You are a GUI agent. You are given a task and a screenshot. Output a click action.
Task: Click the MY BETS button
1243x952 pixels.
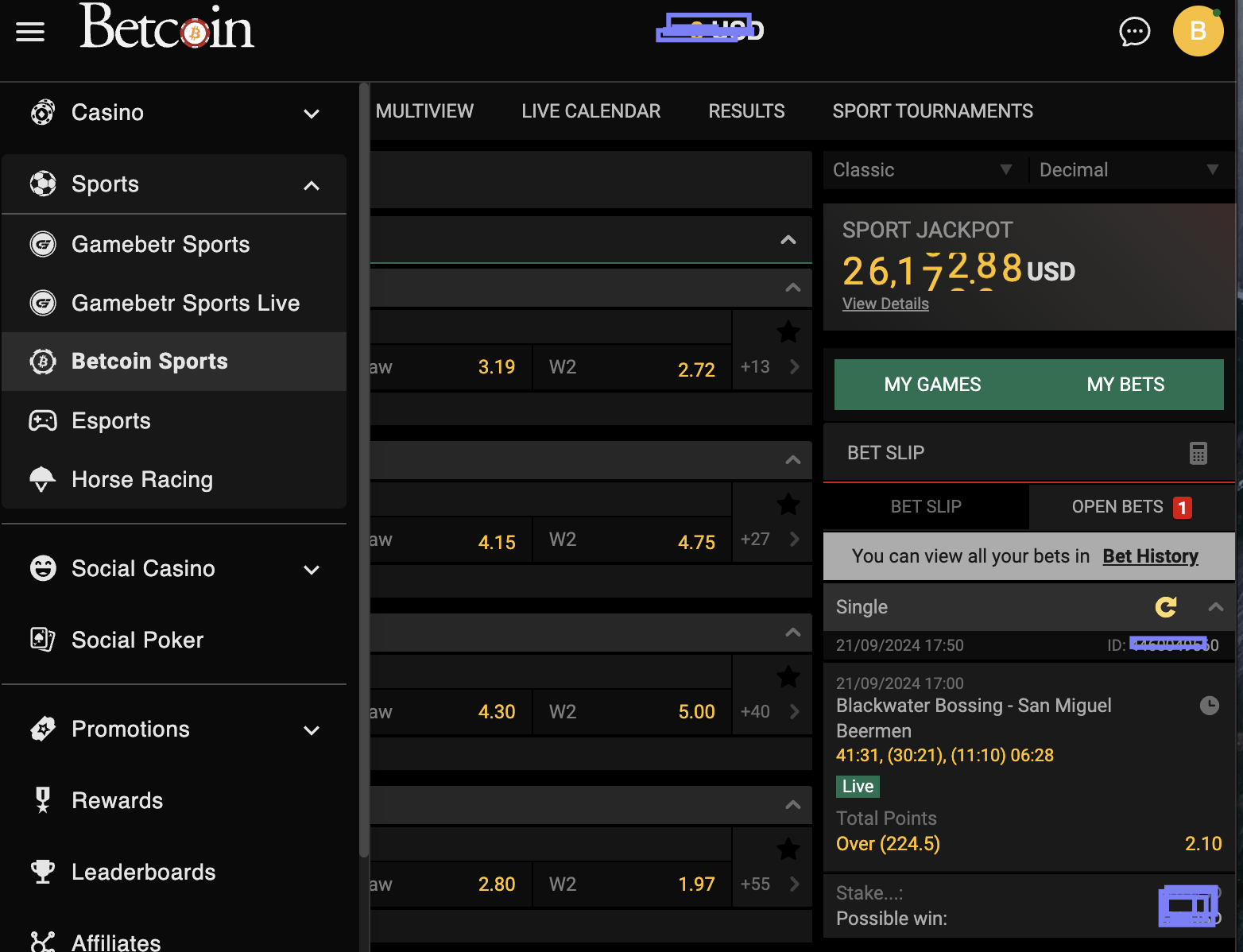point(1125,385)
